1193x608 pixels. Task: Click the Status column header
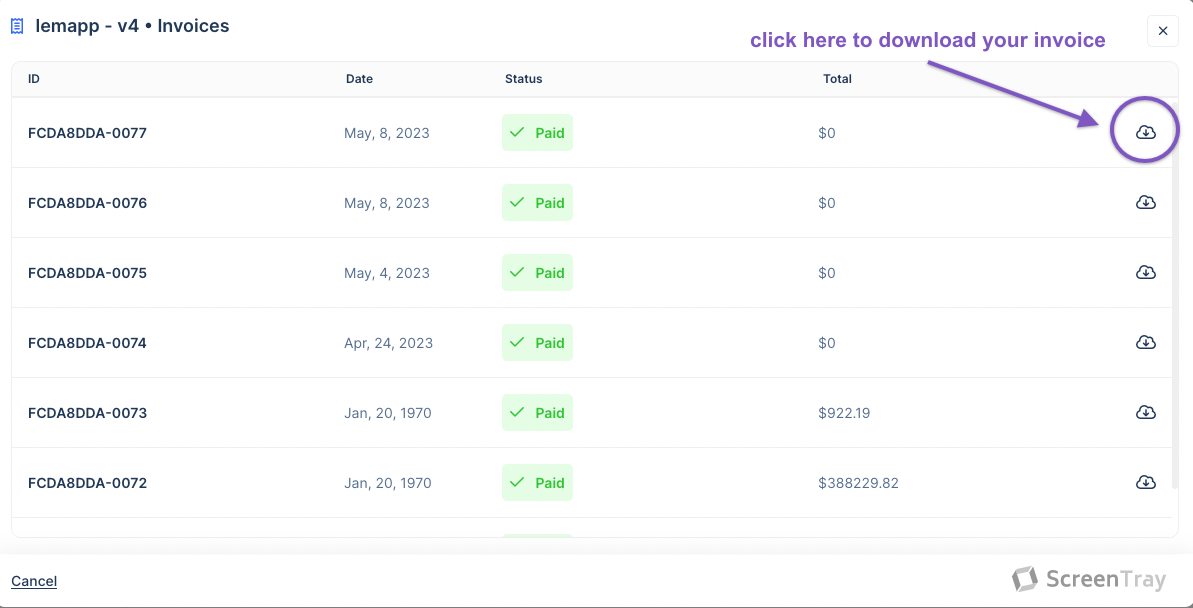click(523, 79)
